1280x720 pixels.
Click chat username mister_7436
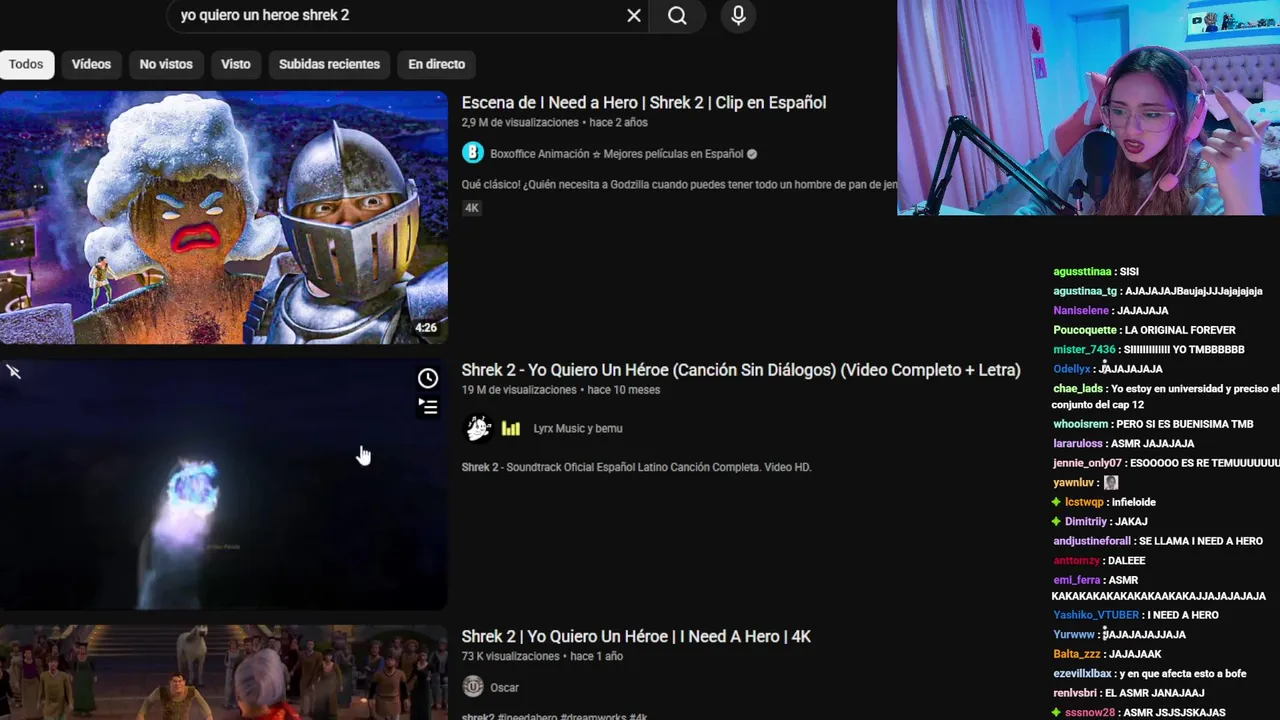(1084, 350)
